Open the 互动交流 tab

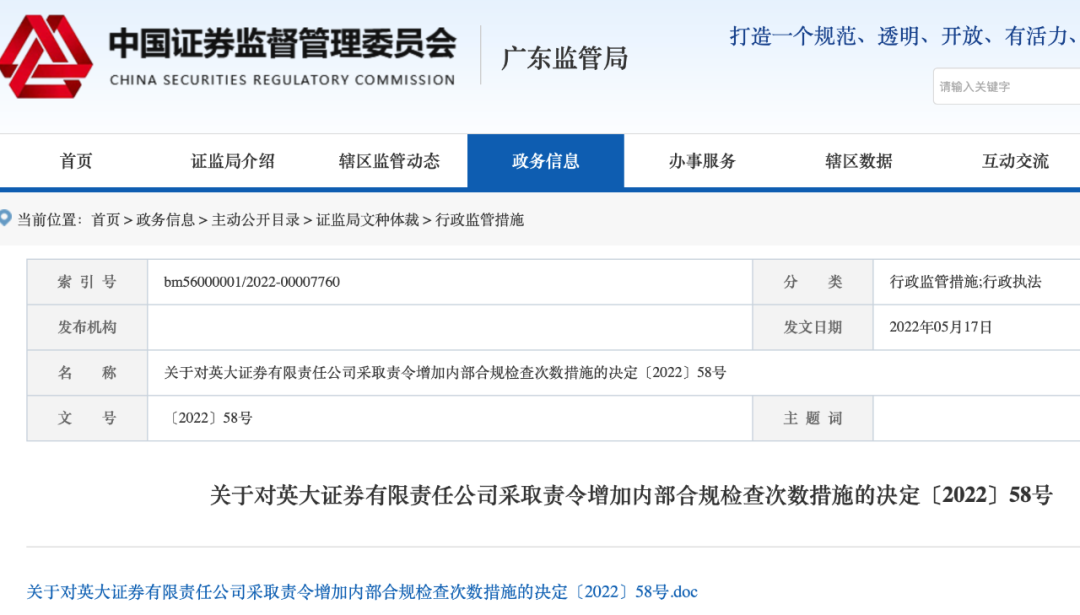tap(1015, 161)
